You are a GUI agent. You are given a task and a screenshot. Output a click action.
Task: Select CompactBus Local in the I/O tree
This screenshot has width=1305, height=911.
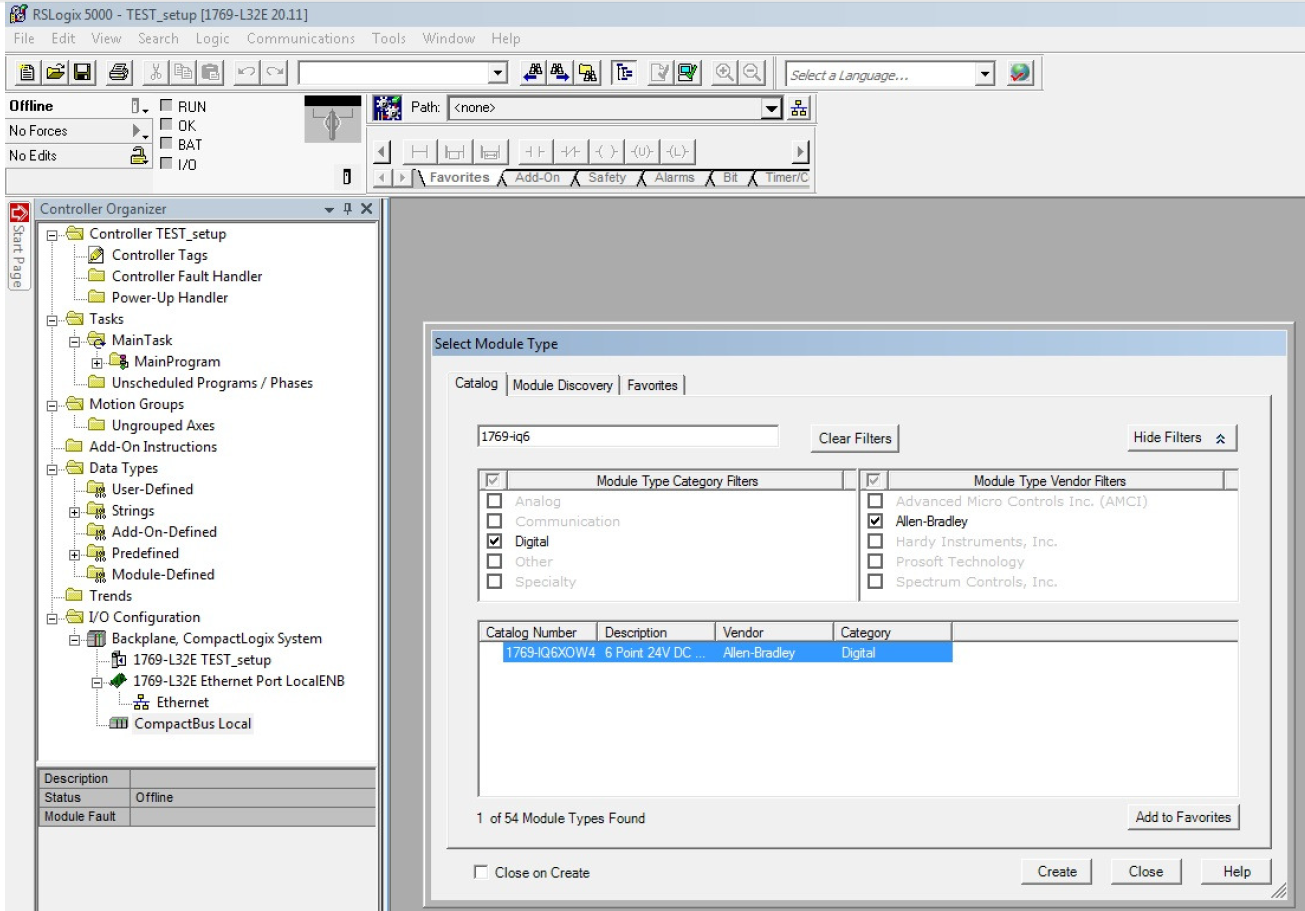tap(192, 723)
